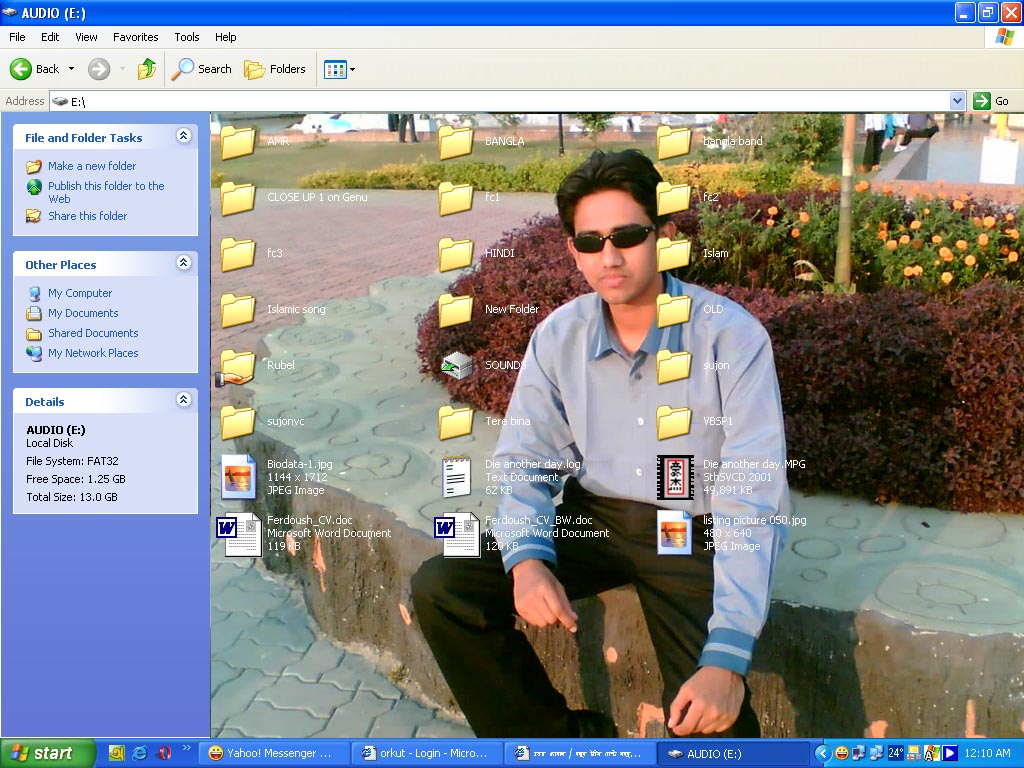Select the fc2 folder icon

[x=674, y=198]
